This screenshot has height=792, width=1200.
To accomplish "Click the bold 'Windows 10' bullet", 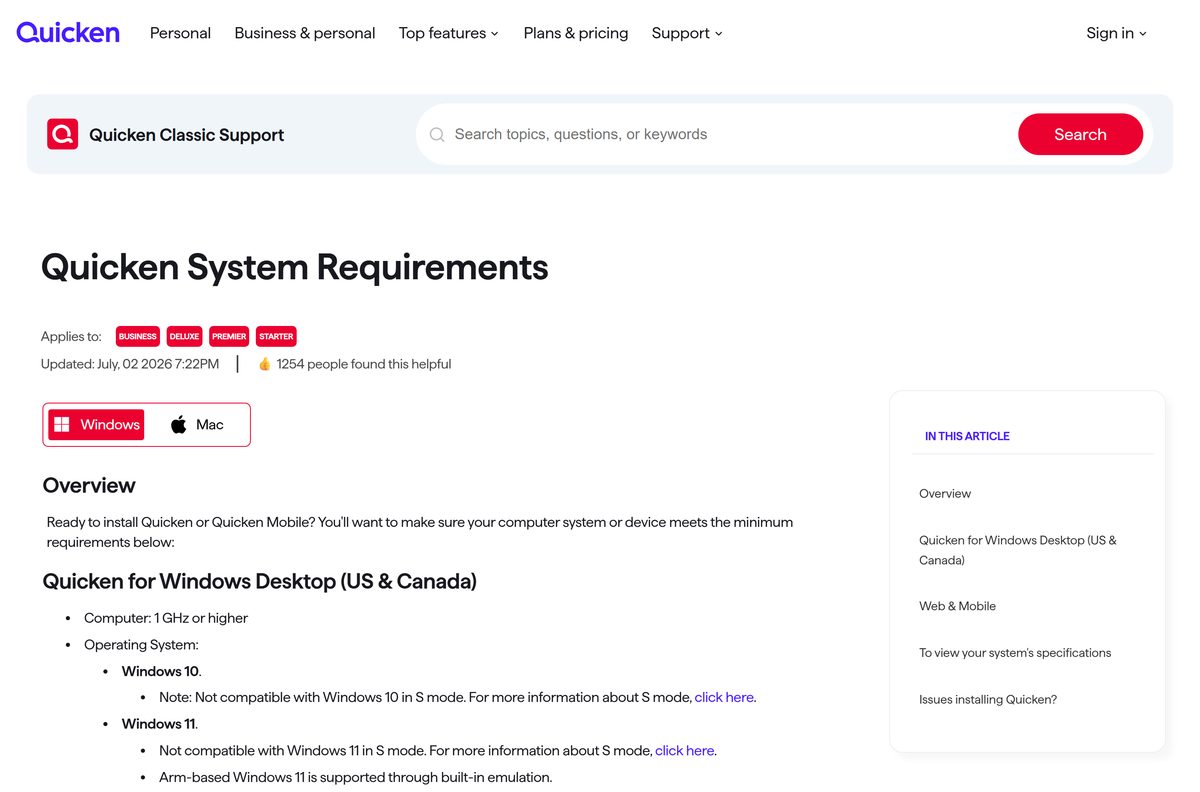I will 160,671.
